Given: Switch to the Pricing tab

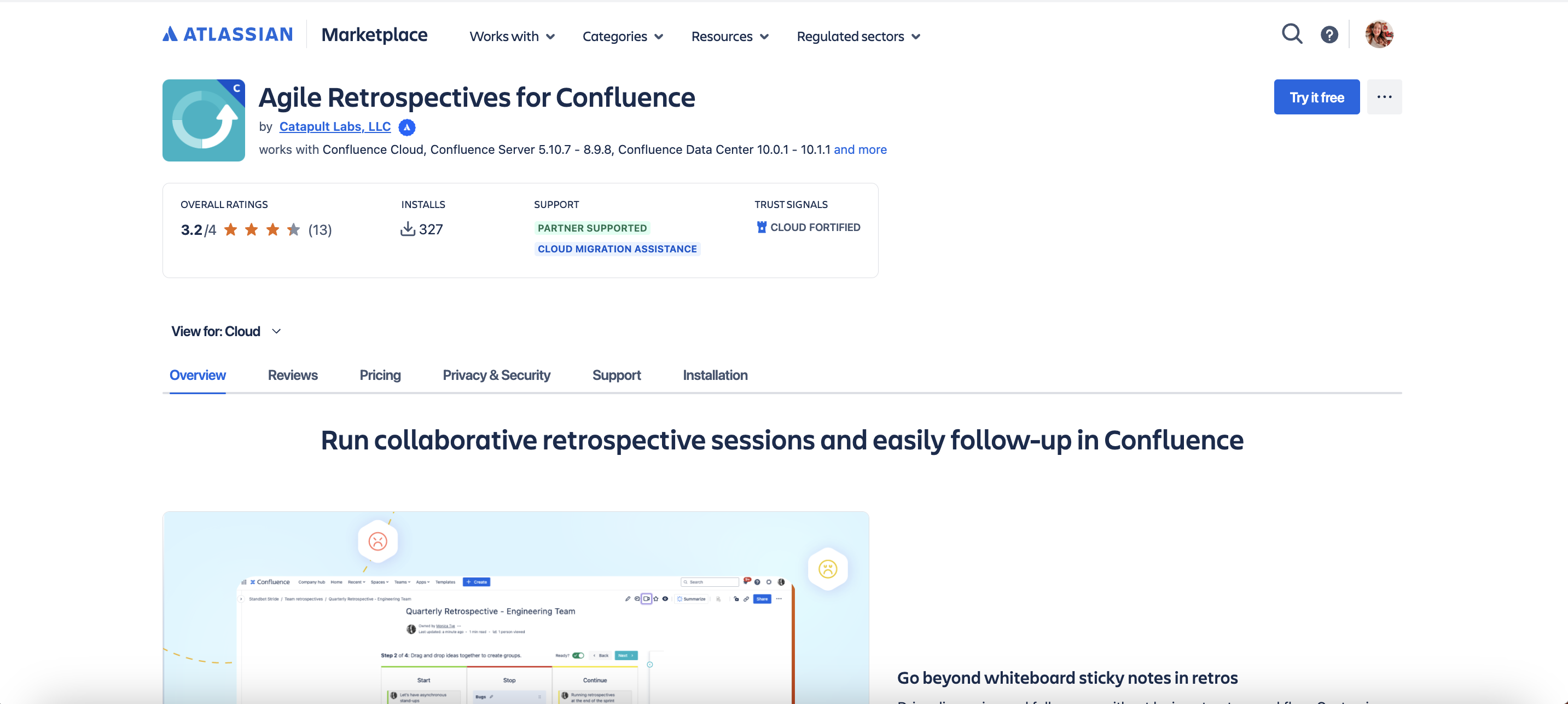Looking at the screenshot, I should [x=380, y=375].
